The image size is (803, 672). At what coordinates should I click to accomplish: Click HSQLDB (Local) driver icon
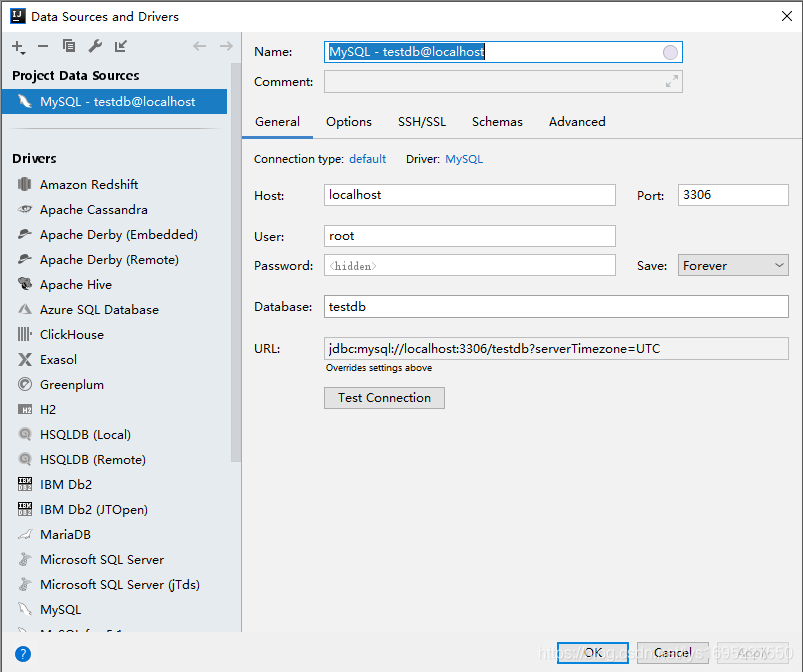click(25, 434)
